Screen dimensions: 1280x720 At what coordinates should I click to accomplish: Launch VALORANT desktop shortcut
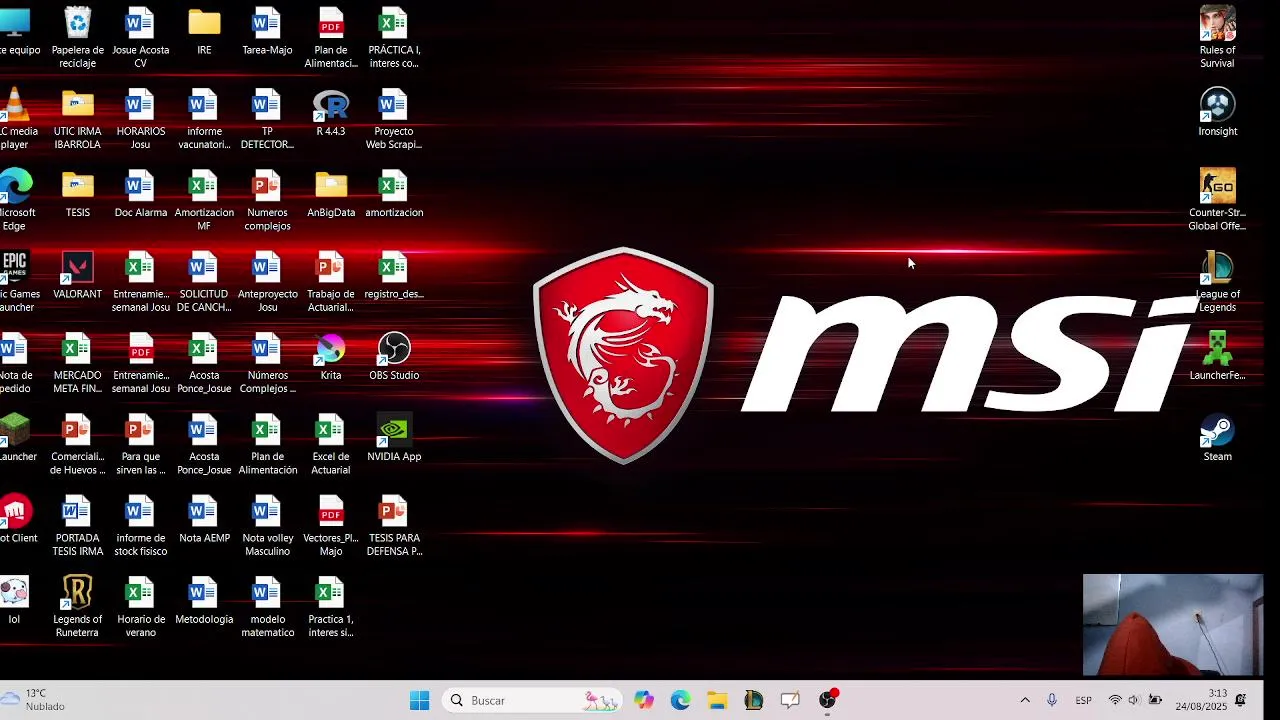(77, 275)
